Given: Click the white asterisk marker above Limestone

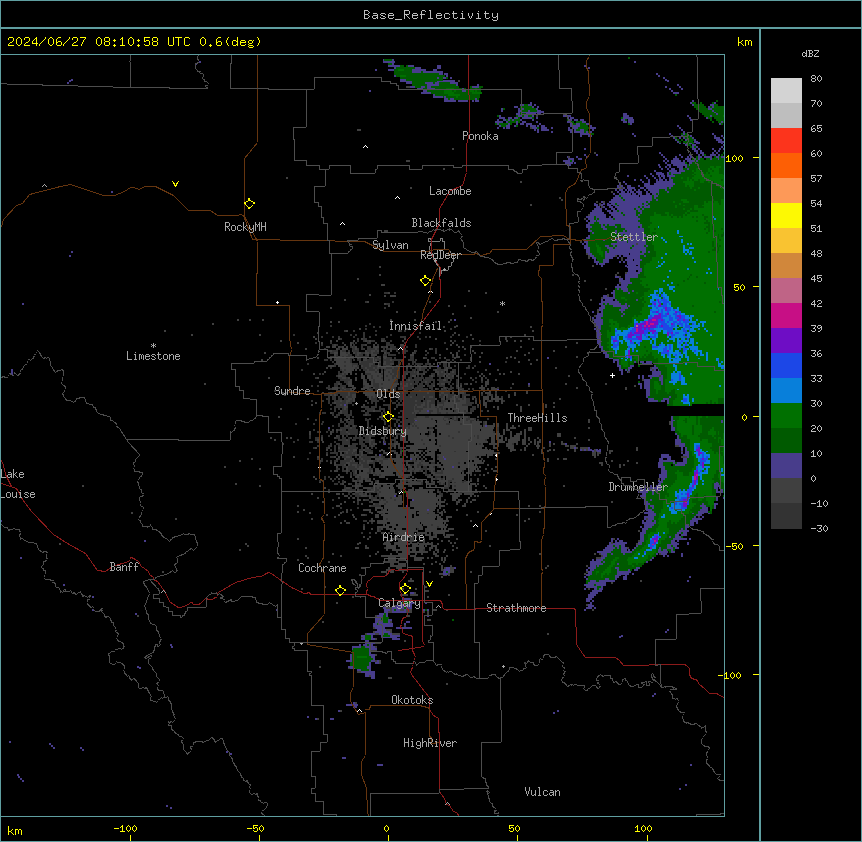Looking at the screenshot, I should coord(153,346).
